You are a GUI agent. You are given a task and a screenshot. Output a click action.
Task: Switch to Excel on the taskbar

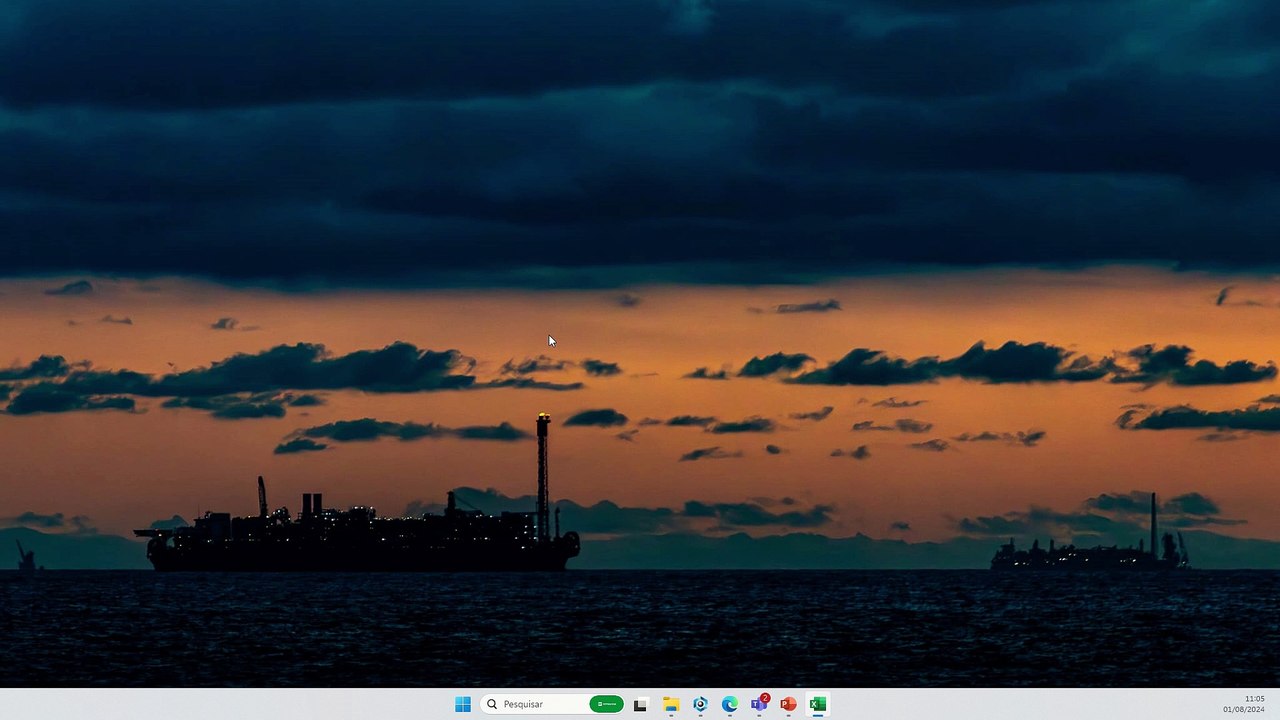[818, 704]
